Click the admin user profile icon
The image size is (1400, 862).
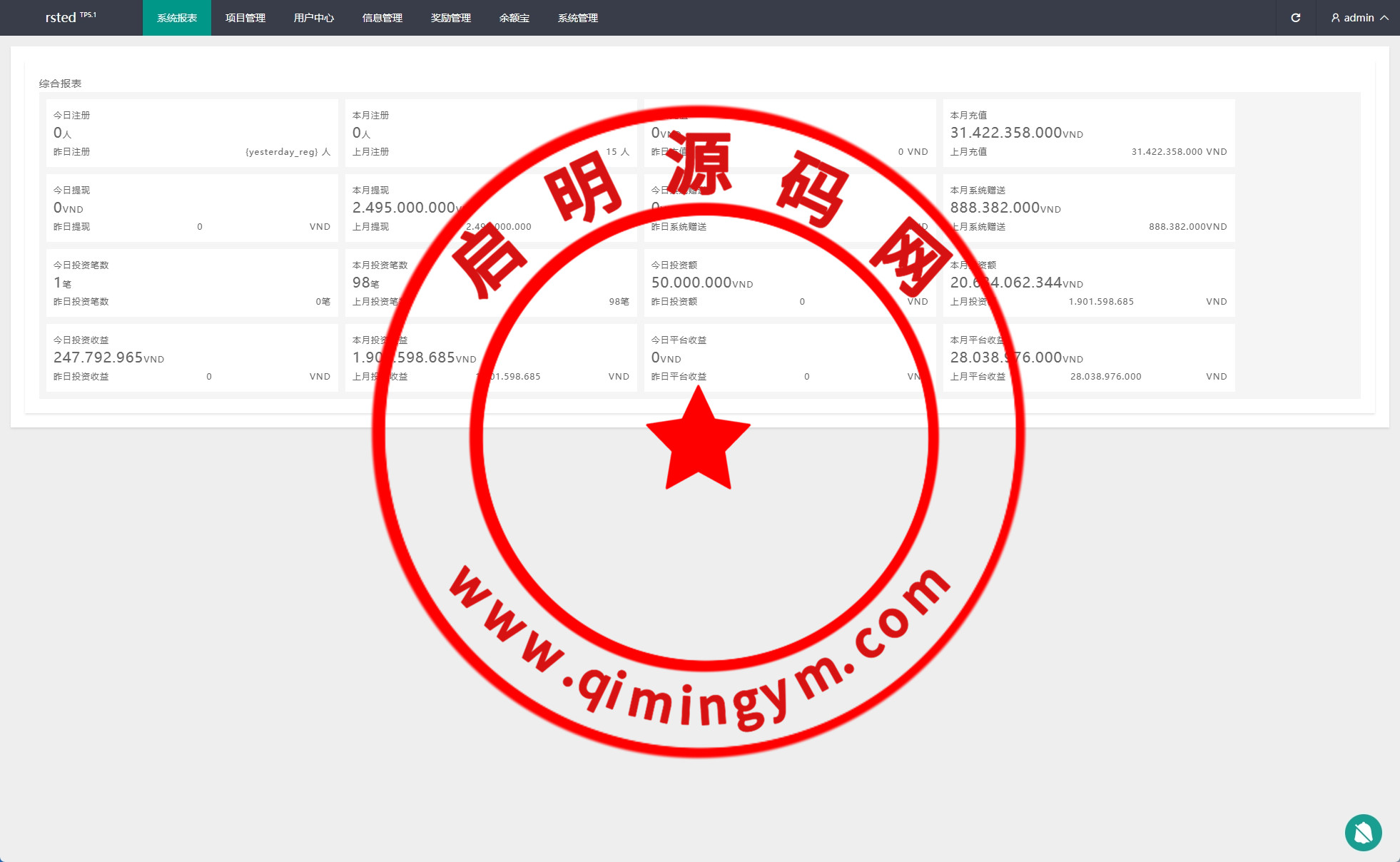pos(1335,18)
